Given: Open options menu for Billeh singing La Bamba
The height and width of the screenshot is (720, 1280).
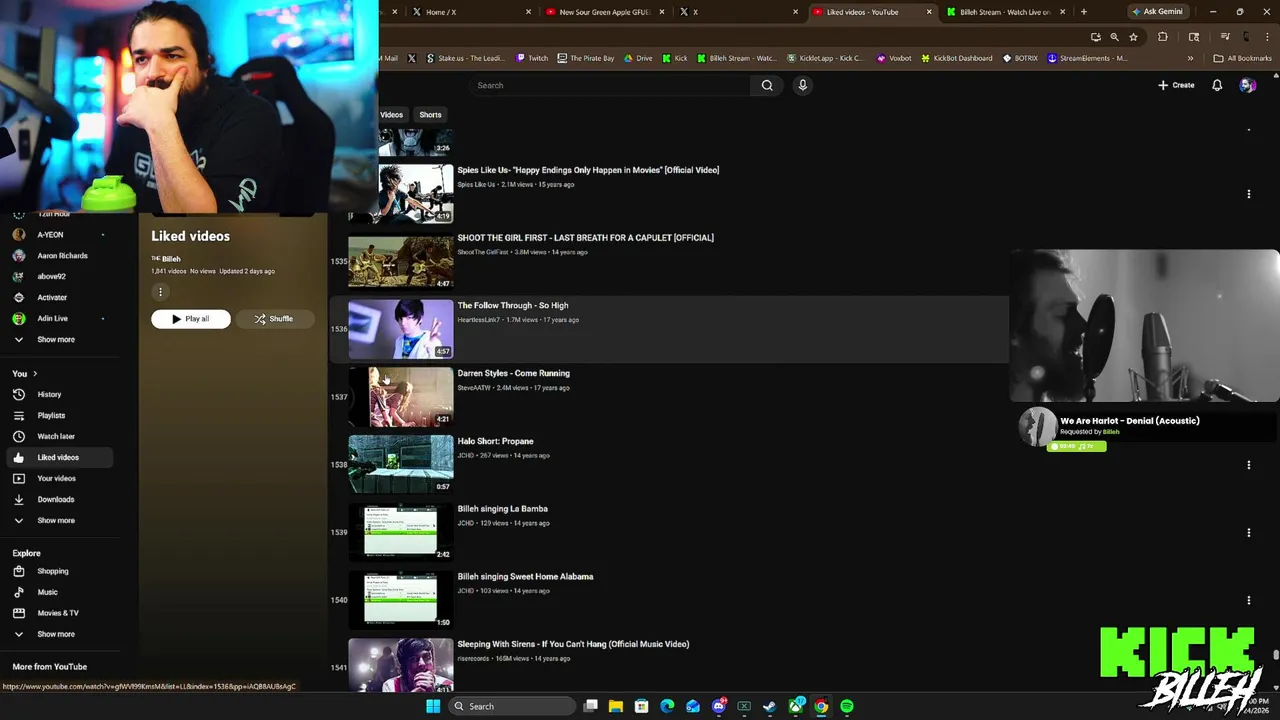Looking at the screenshot, I should pos(1248,533).
